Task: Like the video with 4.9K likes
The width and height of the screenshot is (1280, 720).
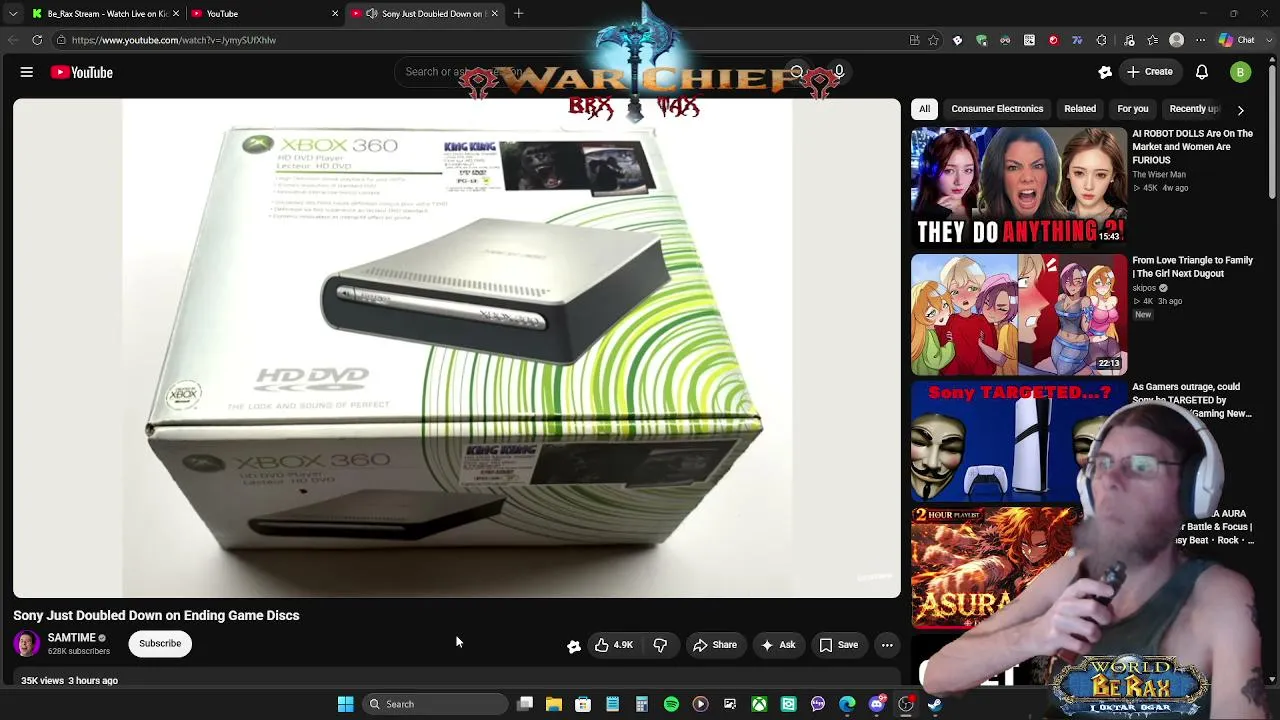Action: (614, 645)
